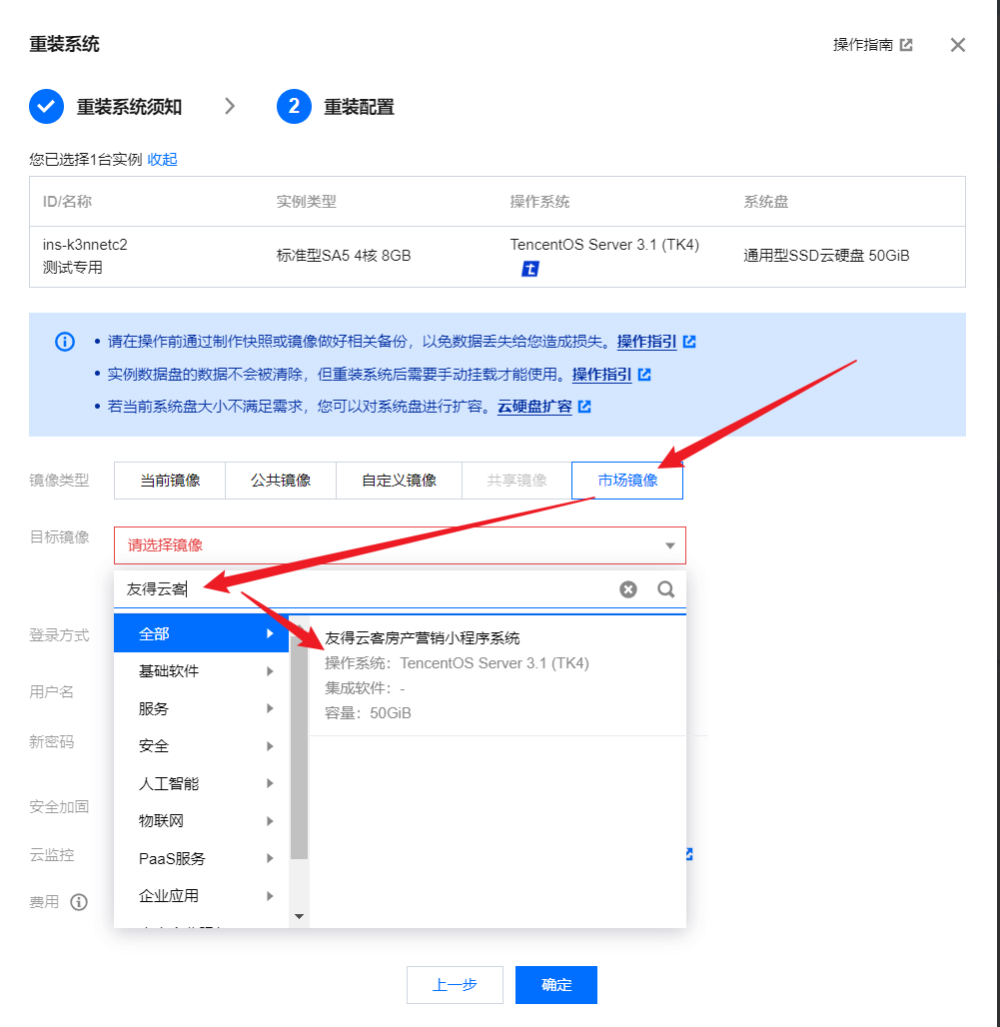Open the 请选择镜像 dropdown
Image resolution: width=1000 pixels, height=1027 pixels.
point(400,545)
